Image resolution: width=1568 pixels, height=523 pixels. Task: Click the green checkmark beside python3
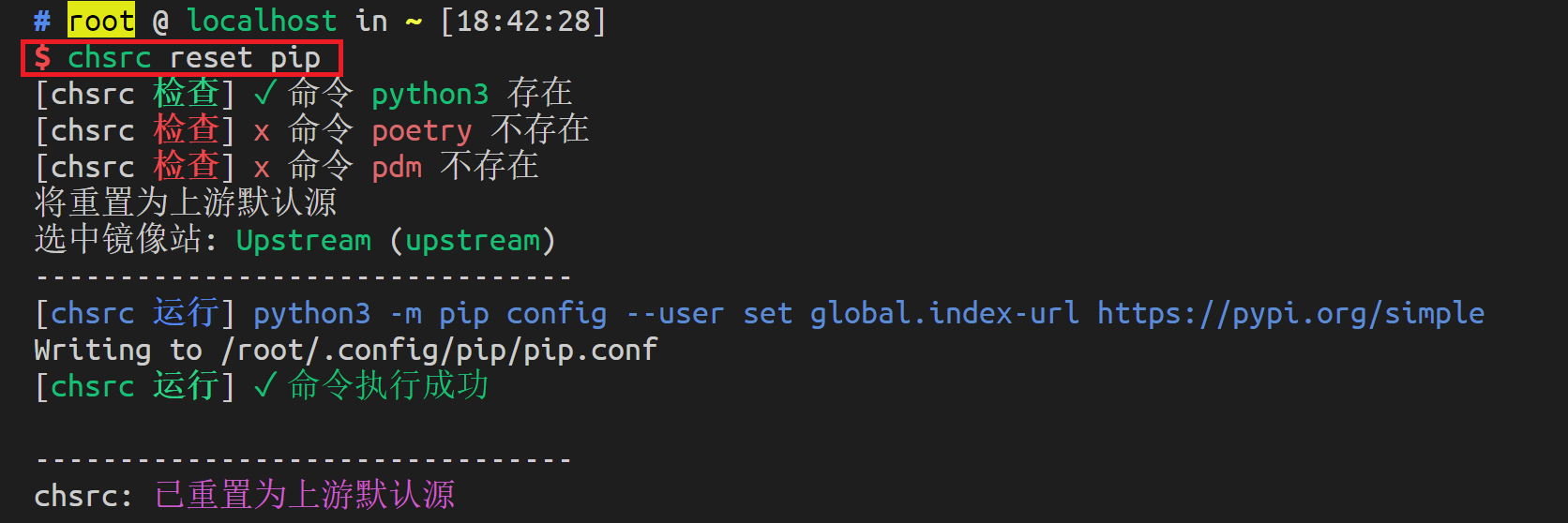[264, 93]
